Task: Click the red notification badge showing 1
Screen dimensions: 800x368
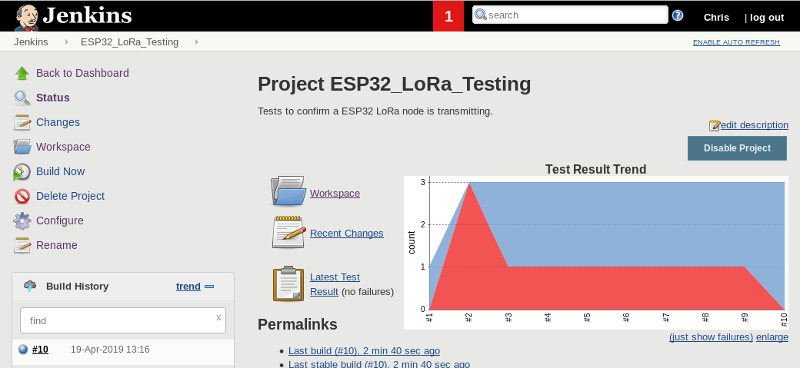Action: tap(448, 16)
